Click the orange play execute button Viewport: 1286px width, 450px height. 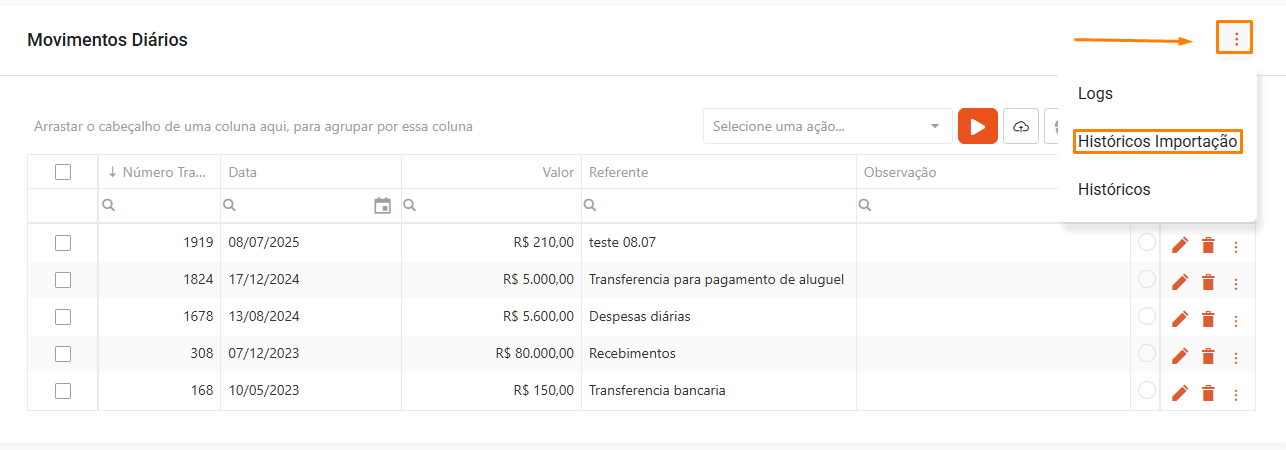(x=977, y=127)
